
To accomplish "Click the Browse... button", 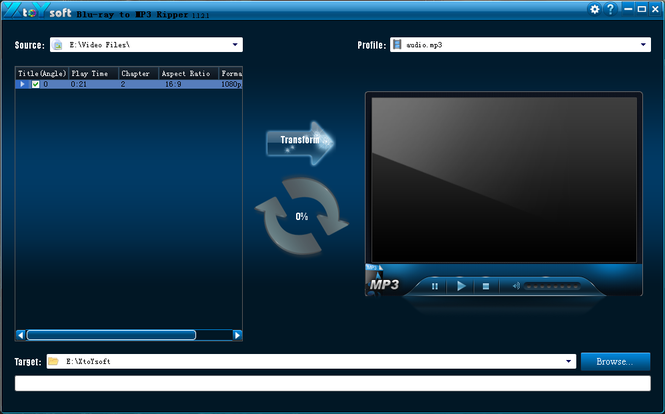I will tap(615, 361).
